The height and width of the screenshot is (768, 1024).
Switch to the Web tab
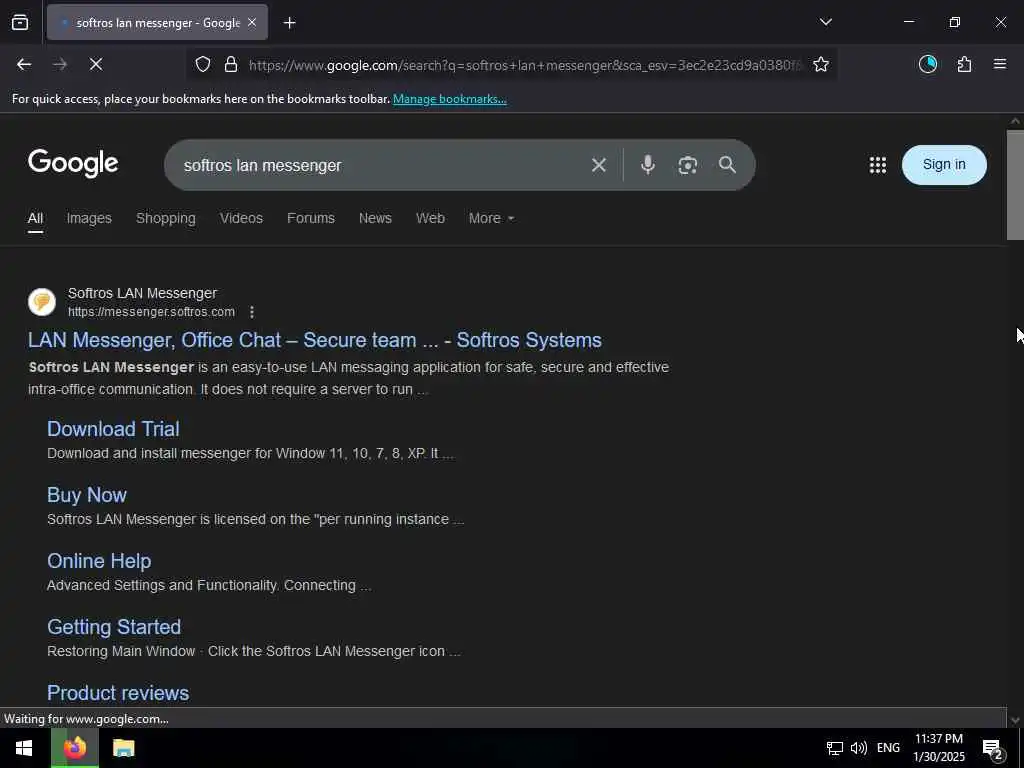pos(430,218)
